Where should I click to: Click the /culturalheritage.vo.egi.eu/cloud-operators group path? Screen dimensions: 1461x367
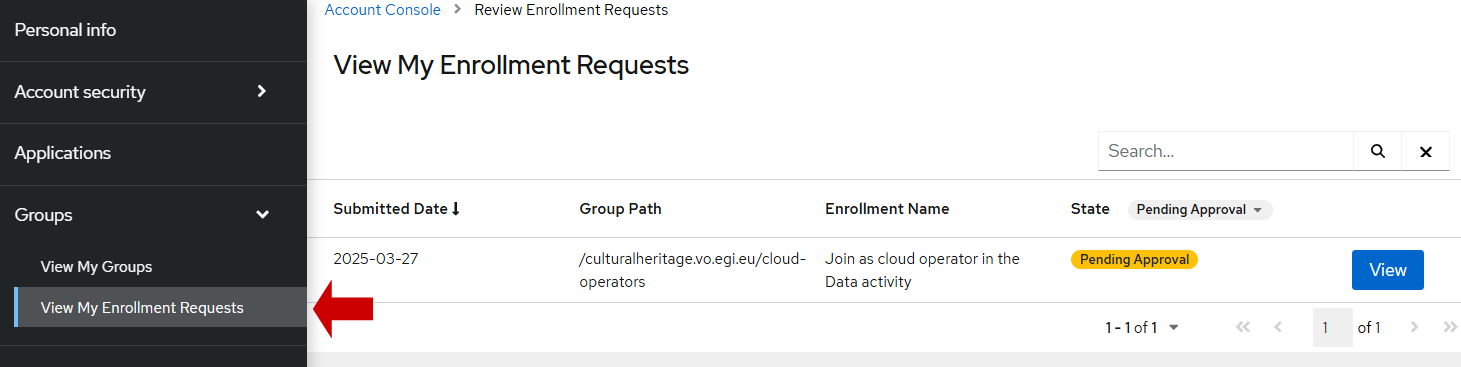pyautogui.click(x=692, y=270)
